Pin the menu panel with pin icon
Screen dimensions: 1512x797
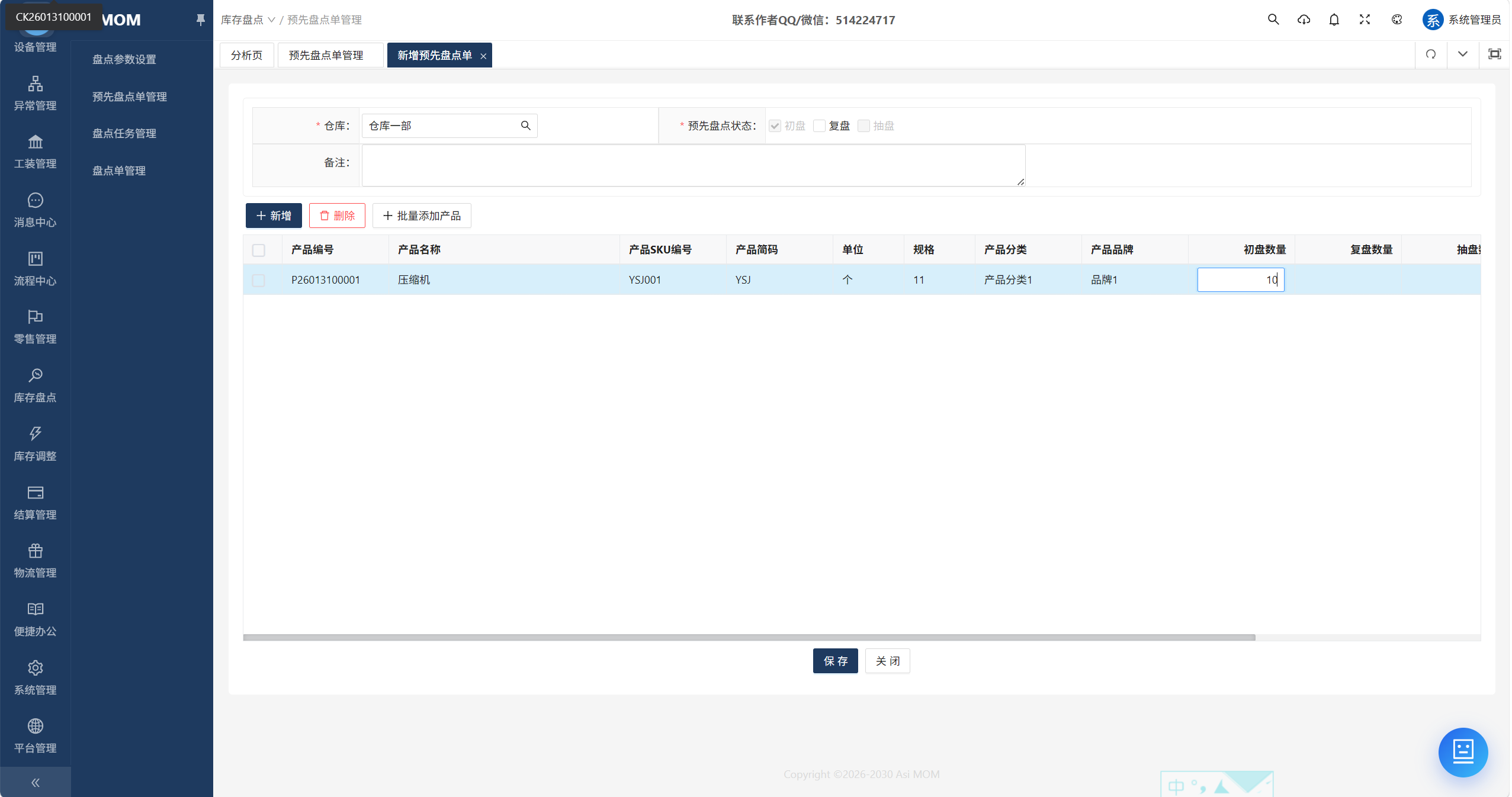[x=201, y=20]
